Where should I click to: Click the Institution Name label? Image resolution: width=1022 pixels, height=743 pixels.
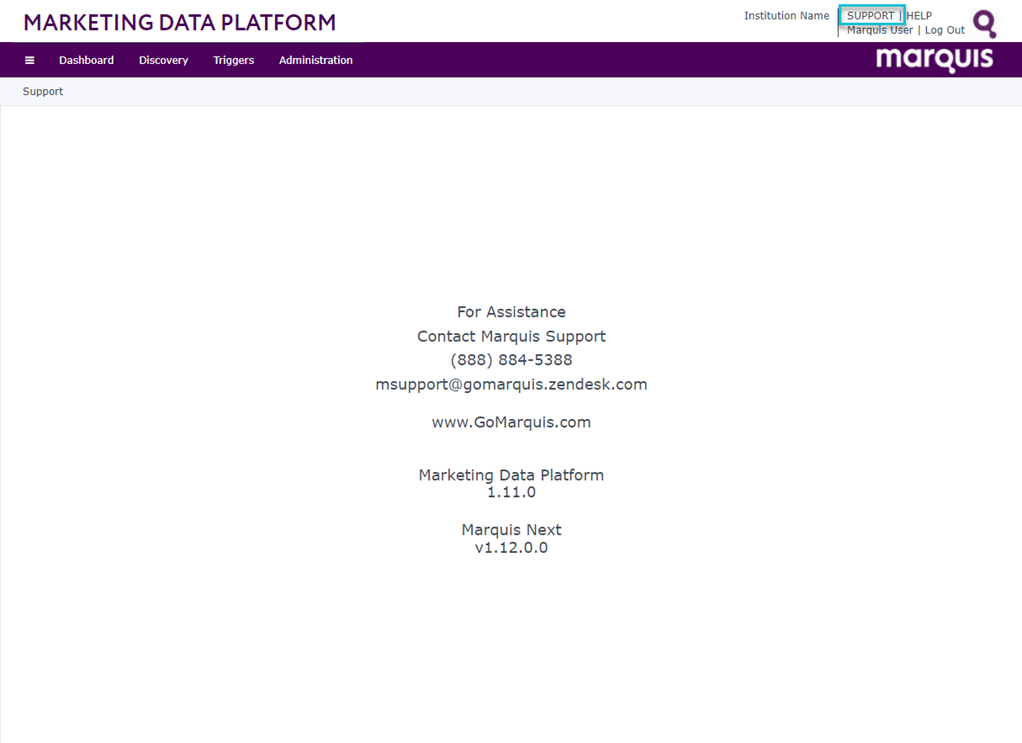(x=787, y=16)
